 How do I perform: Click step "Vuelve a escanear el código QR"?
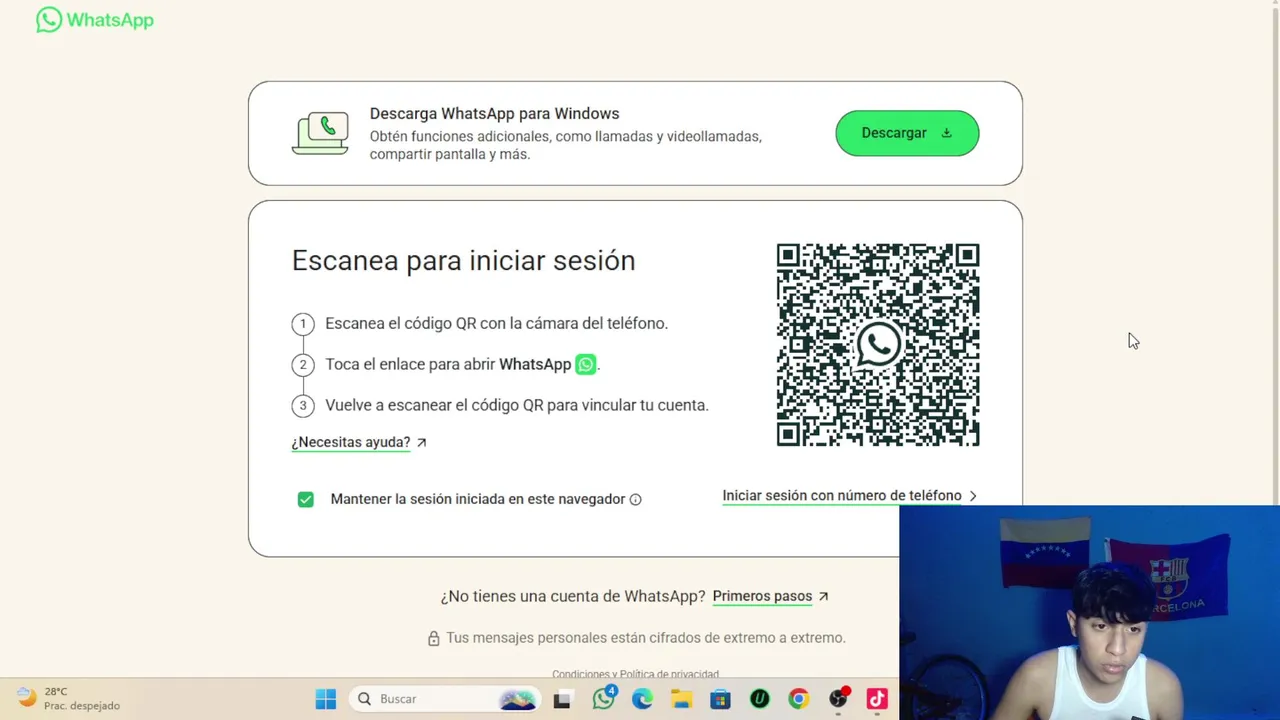tap(517, 405)
